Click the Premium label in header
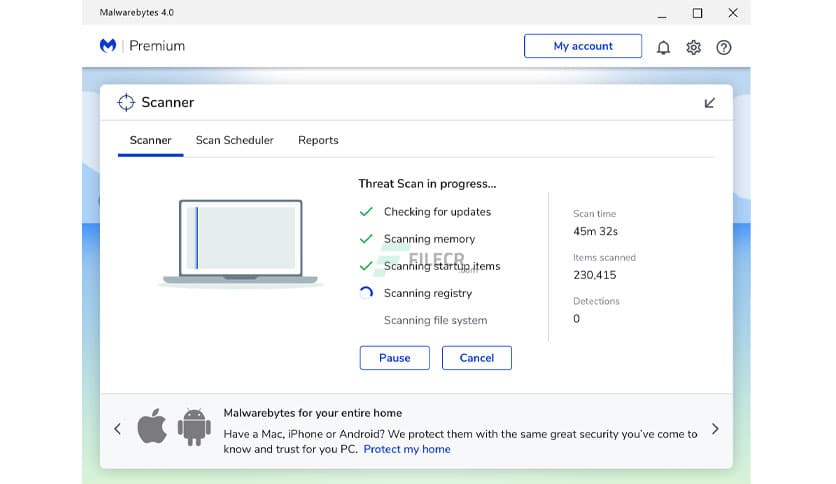The height and width of the screenshot is (484, 836). tap(157, 46)
